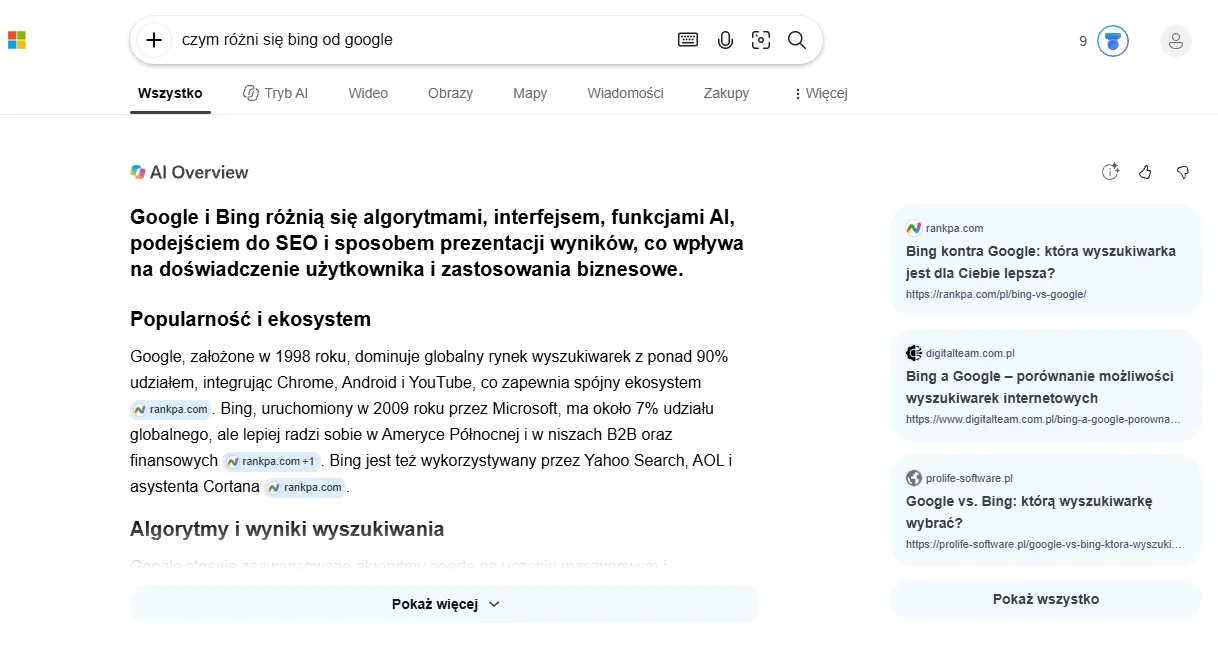Screen dimensions: 1218x648
Task: Open rankpa.com citation chip after Cortana
Action: click(305, 487)
